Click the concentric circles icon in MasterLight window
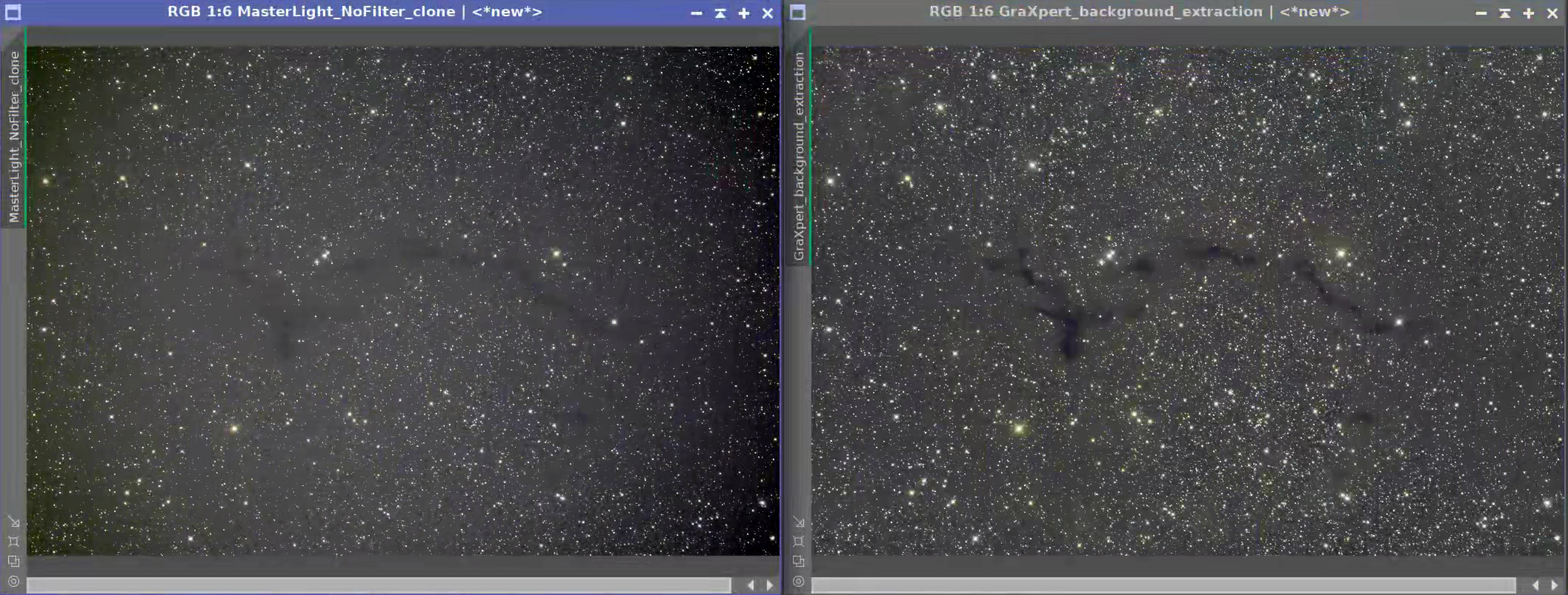1568x595 pixels. coord(13,582)
